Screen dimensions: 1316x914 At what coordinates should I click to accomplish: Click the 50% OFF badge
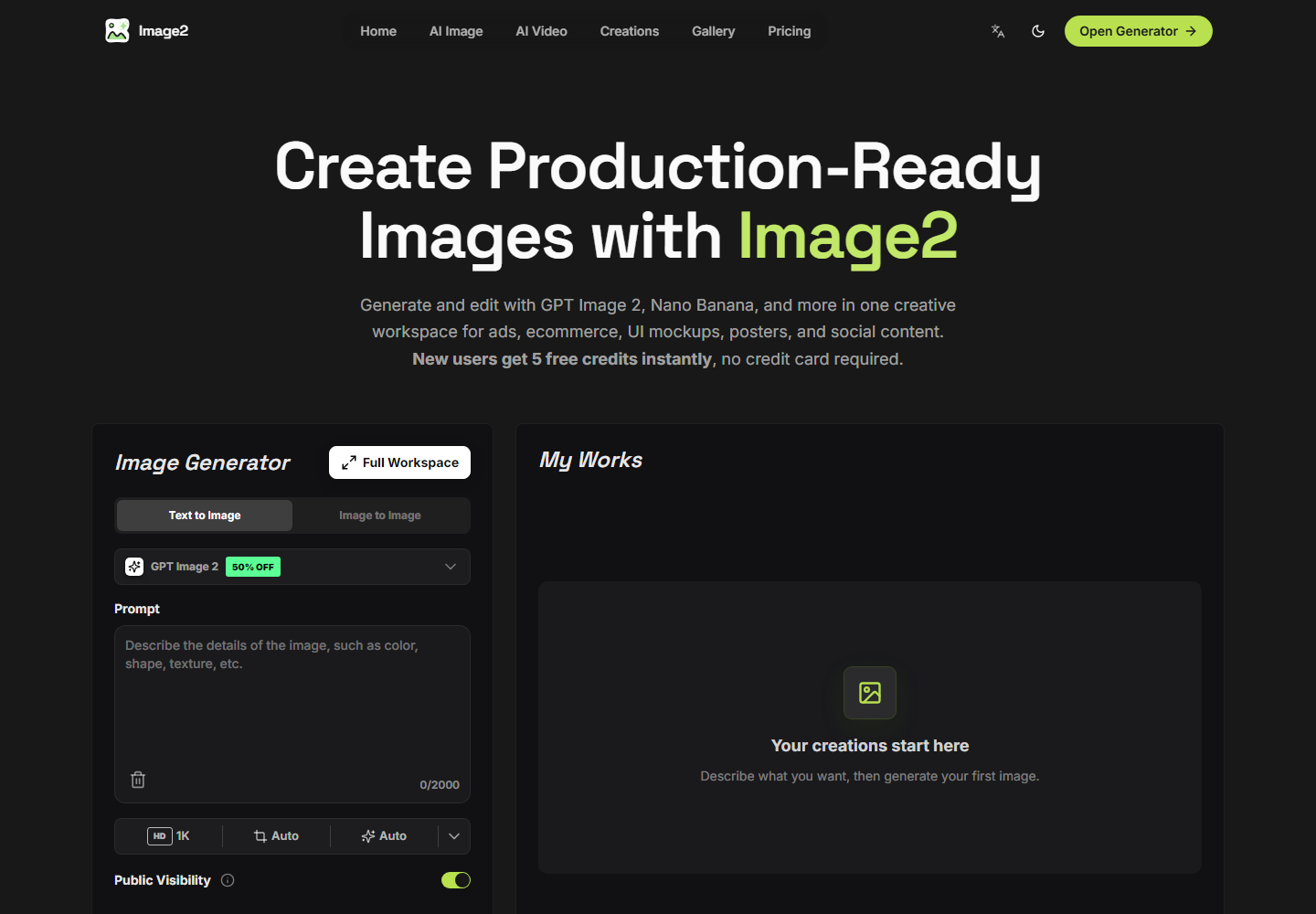coord(253,567)
